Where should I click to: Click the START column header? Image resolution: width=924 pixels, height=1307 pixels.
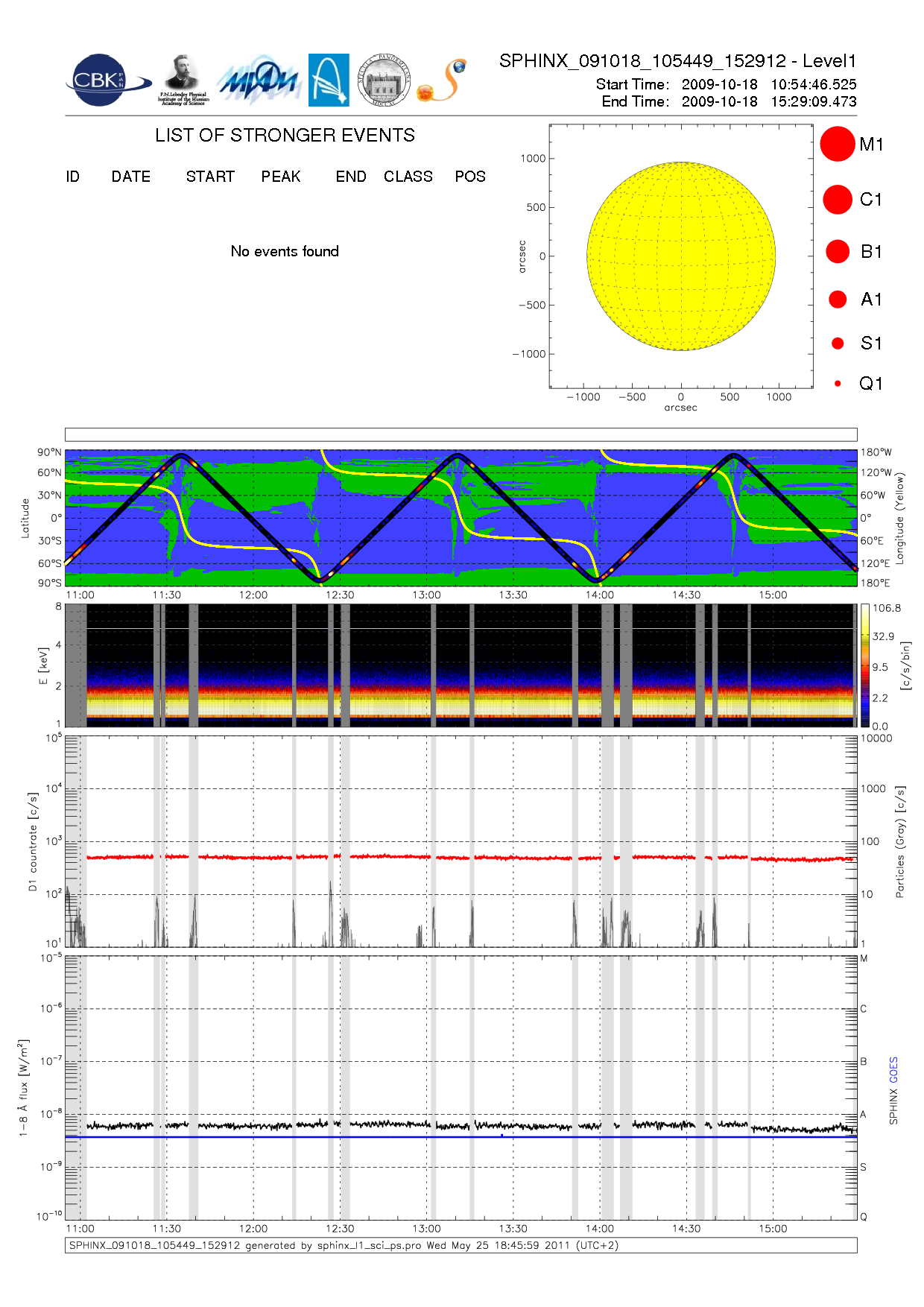pos(210,177)
